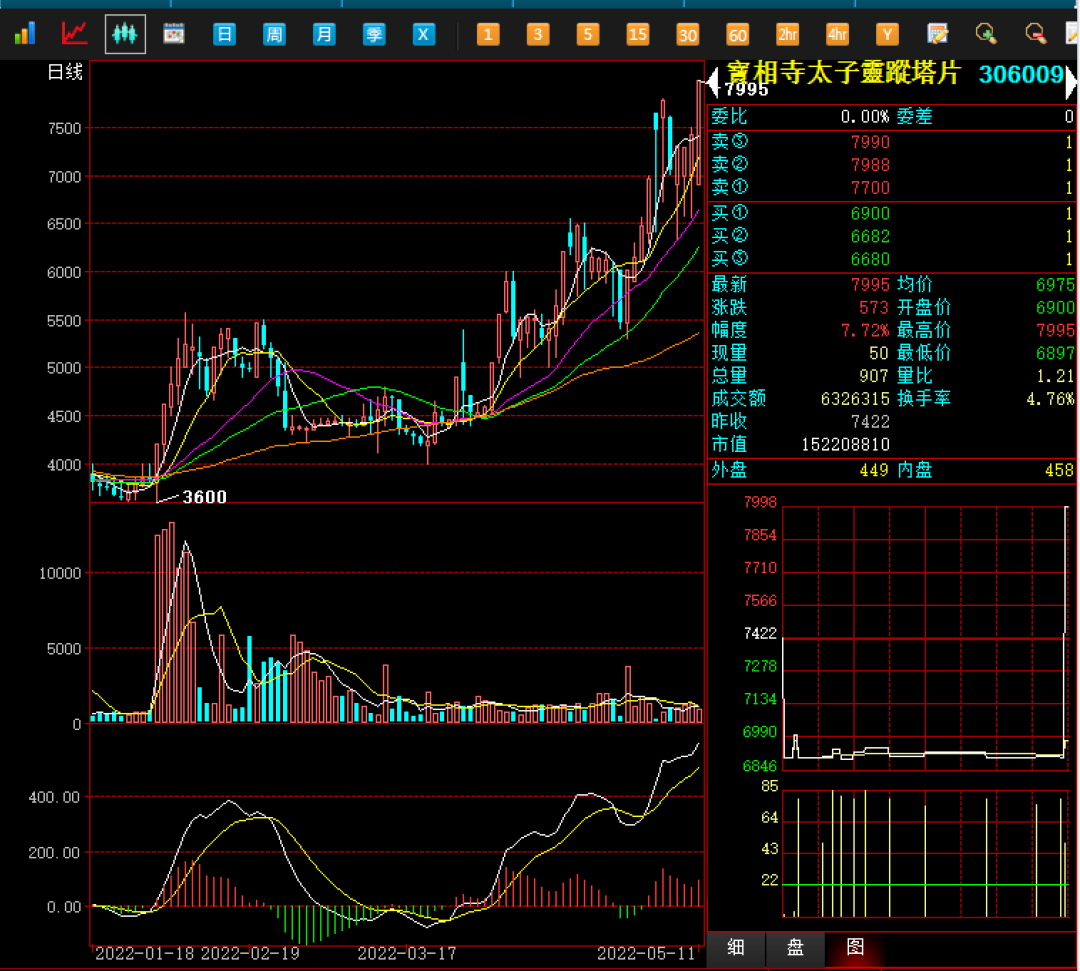Click the intraday chart 7422 baseline label
Viewport: 1080px width, 971px height.
[760, 634]
